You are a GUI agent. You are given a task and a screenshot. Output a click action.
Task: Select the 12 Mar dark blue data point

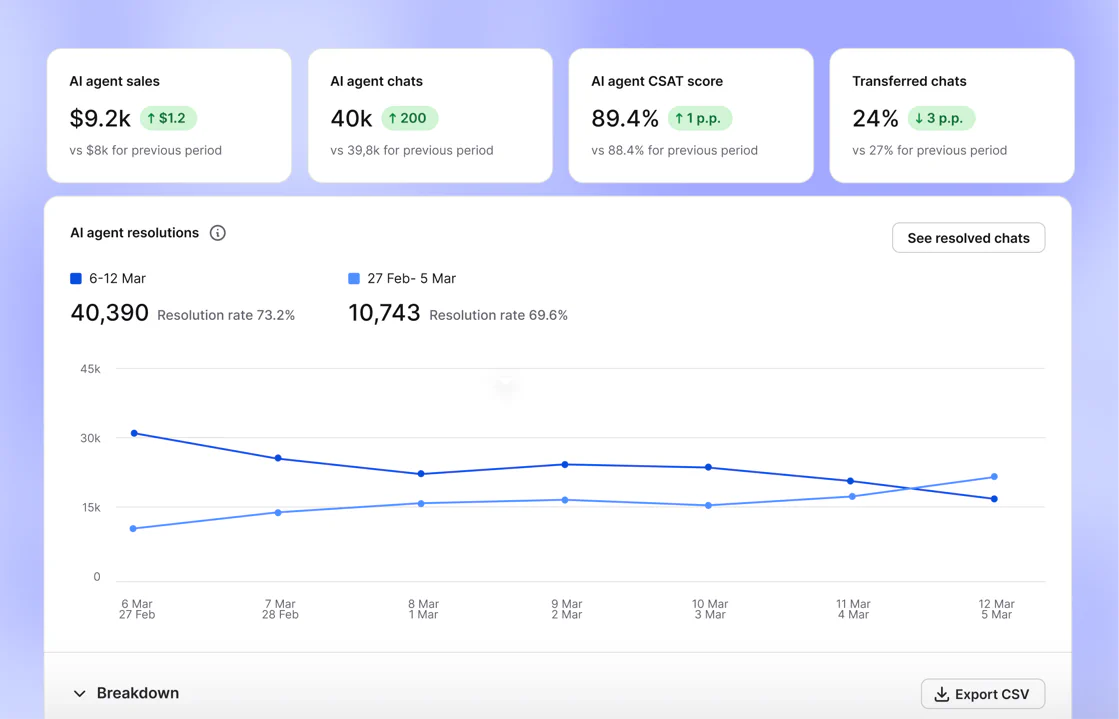point(995,499)
